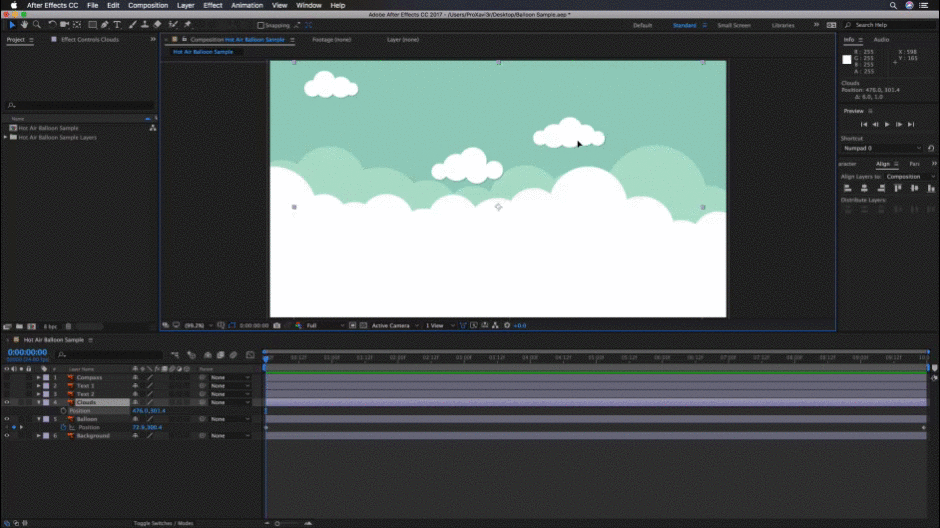Screen dimensions: 940x528
Task: Show the Compass layer via eye switch
Action: (7, 378)
